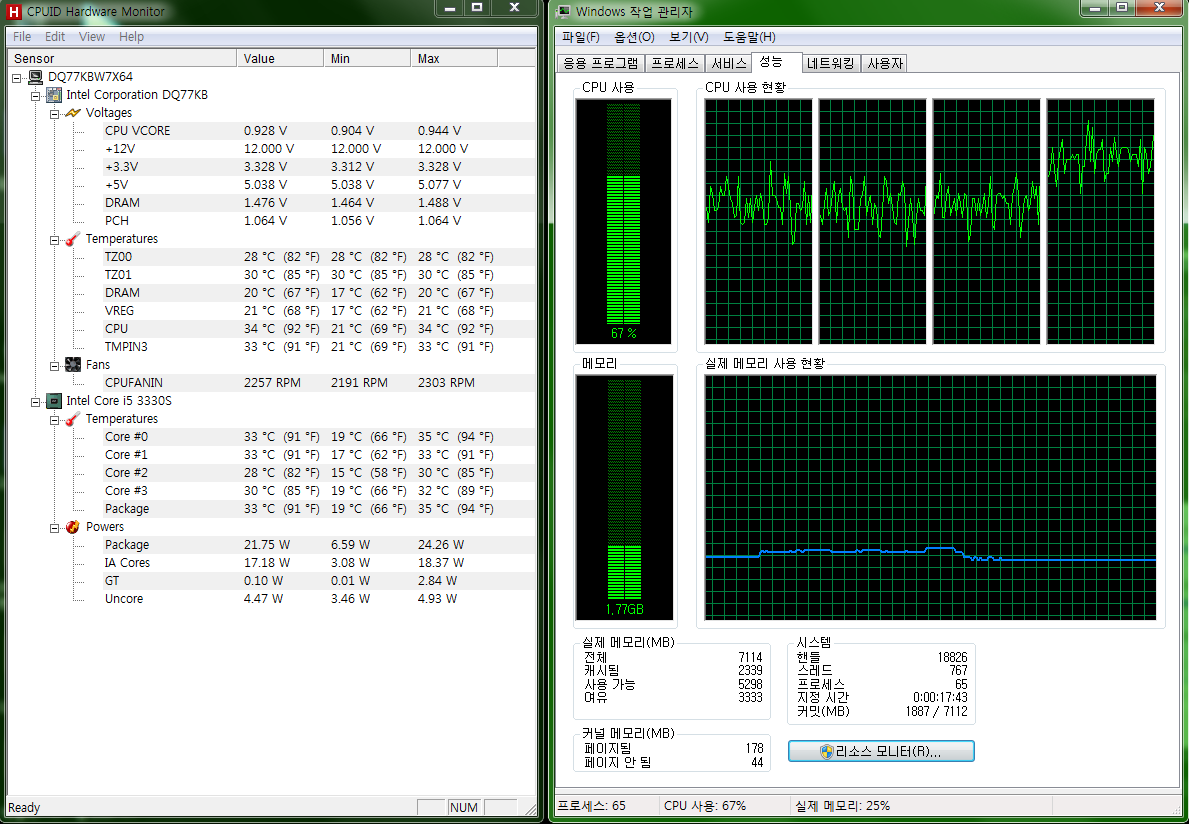Screen dimensions: 1189x824
Task: Click the 0:00:17:43 uptime value
Action: pos(940,697)
